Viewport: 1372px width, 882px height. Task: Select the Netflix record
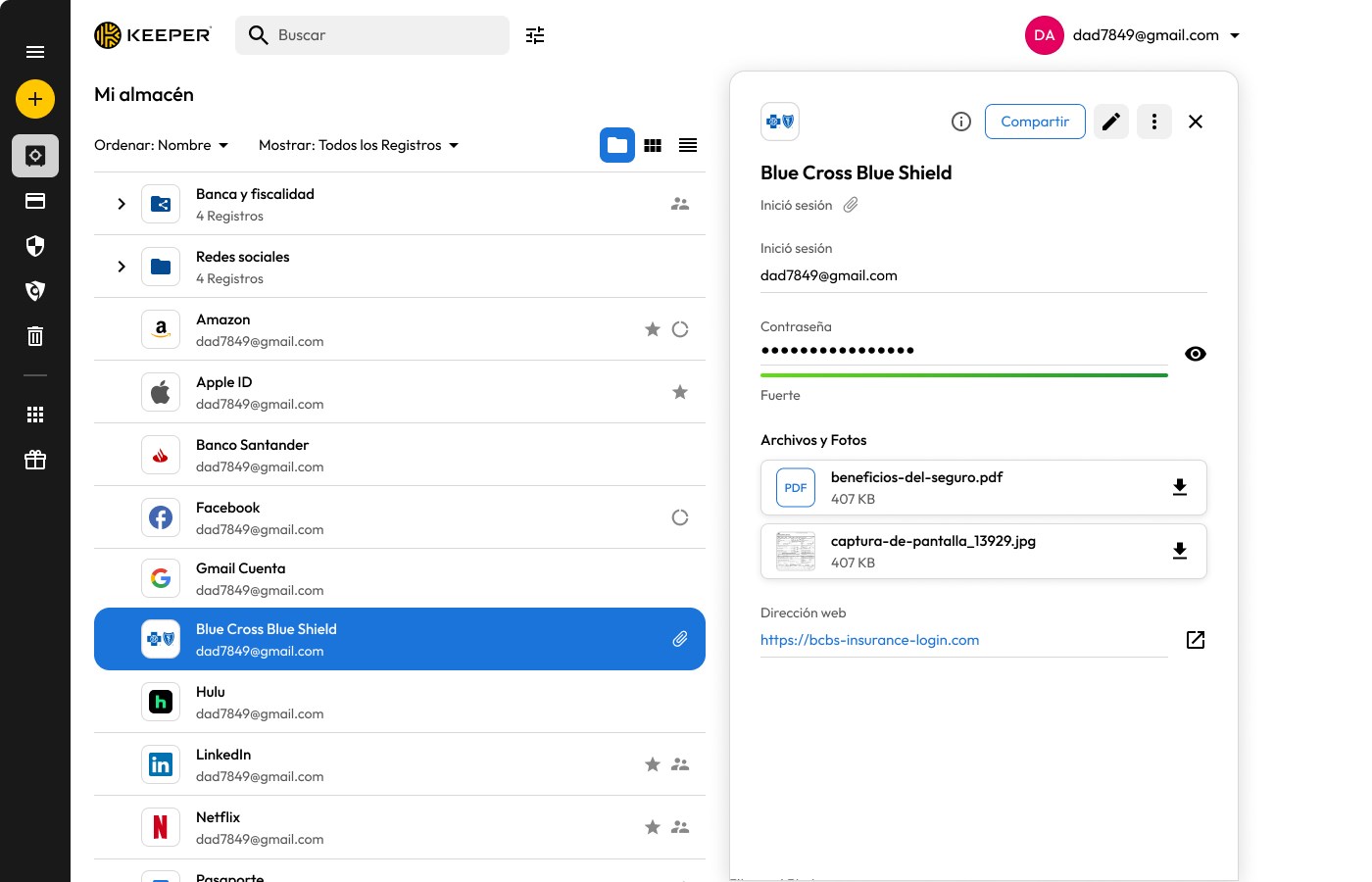[x=400, y=827]
